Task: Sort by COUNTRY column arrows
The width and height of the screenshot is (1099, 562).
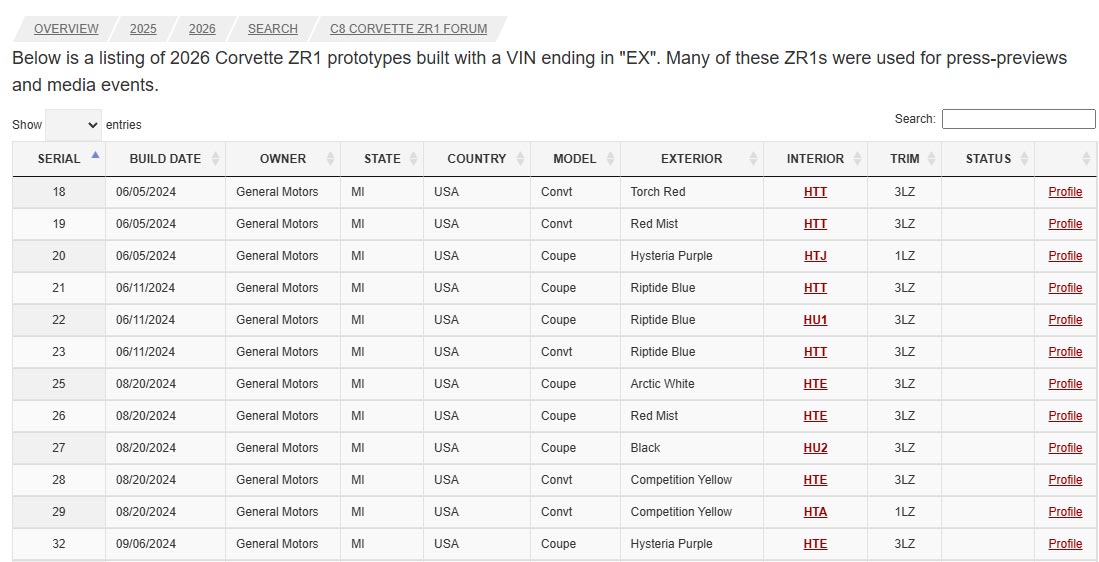Action: (x=520, y=159)
